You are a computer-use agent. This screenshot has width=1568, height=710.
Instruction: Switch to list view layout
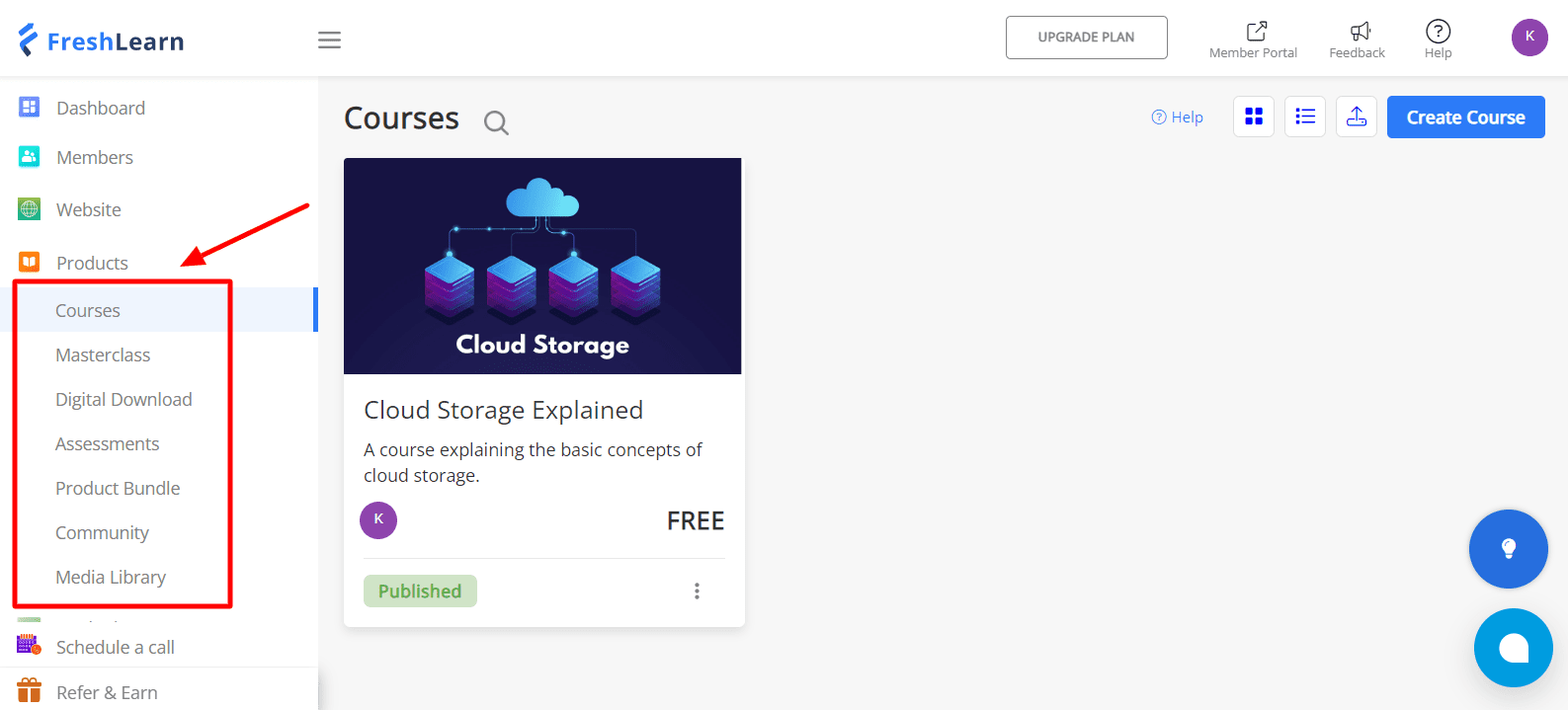[x=1305, y=117]
